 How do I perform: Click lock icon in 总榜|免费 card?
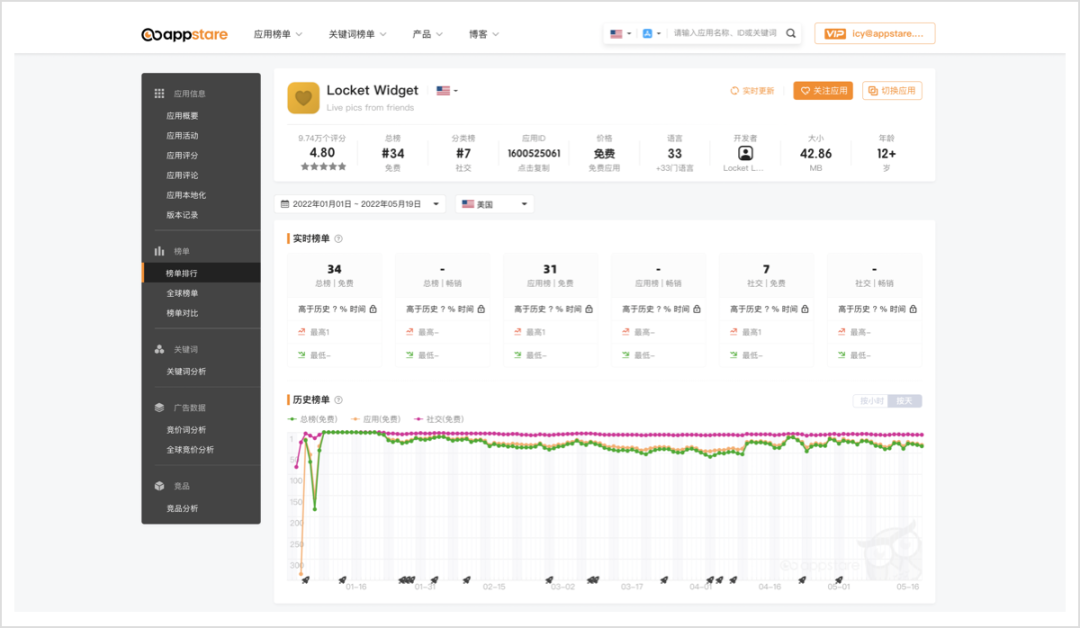point(373,309)
